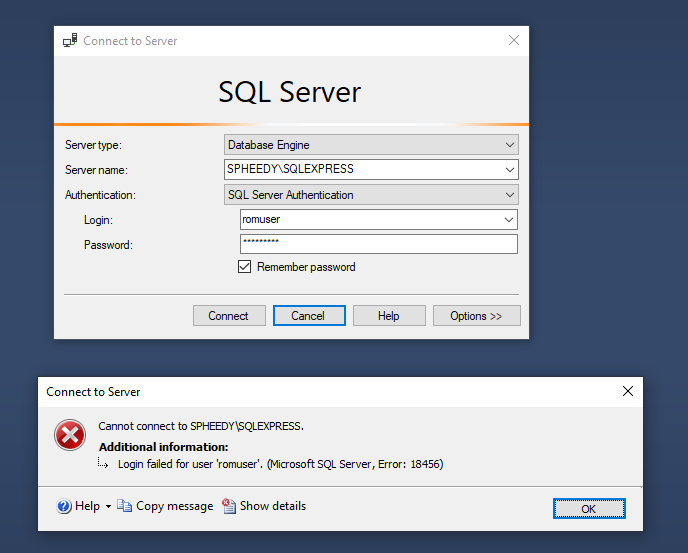Click the Connect to Server title icon

(x=70, y=40)
